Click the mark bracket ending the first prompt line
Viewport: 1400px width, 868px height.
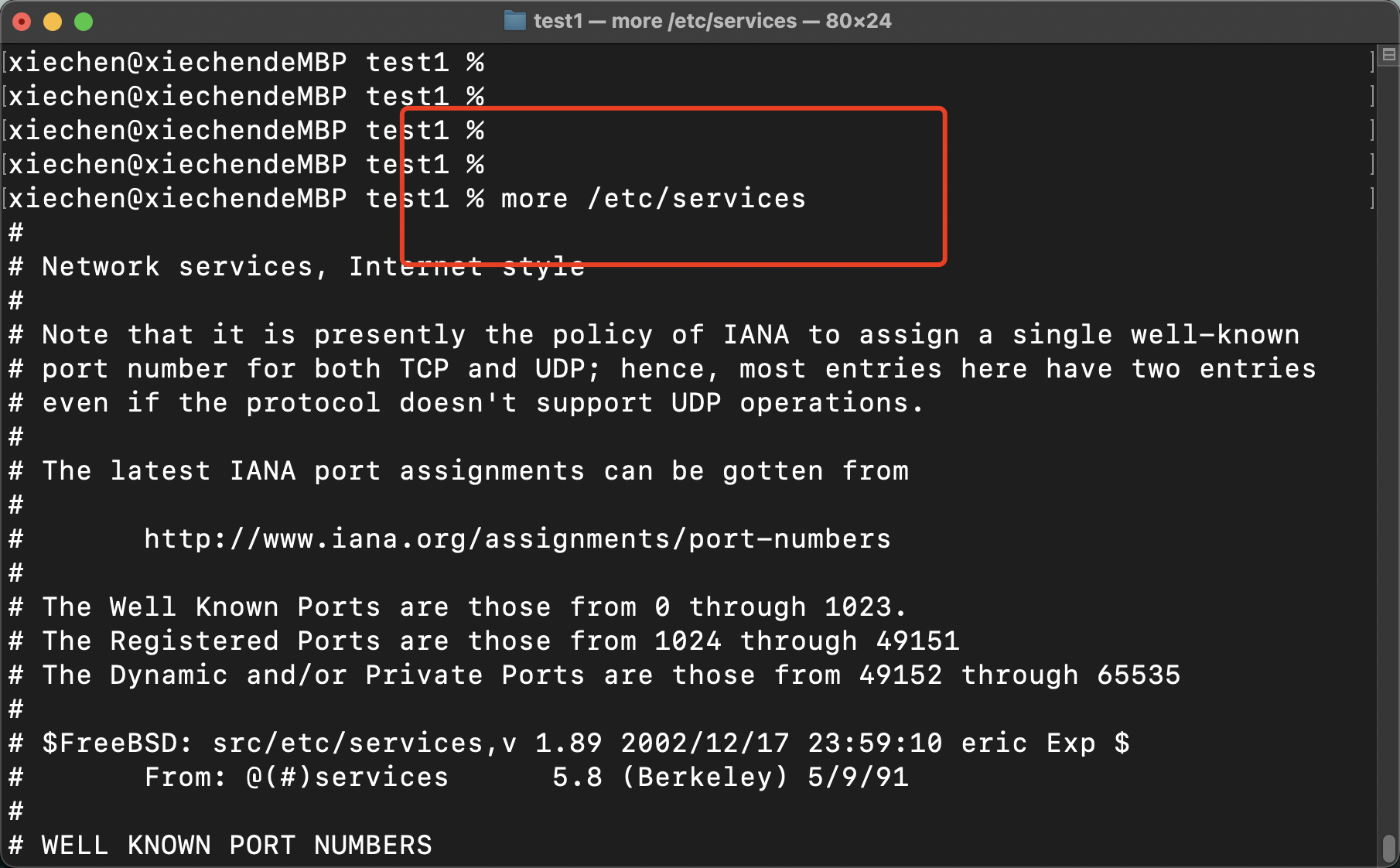click(x=1373, y=63)
